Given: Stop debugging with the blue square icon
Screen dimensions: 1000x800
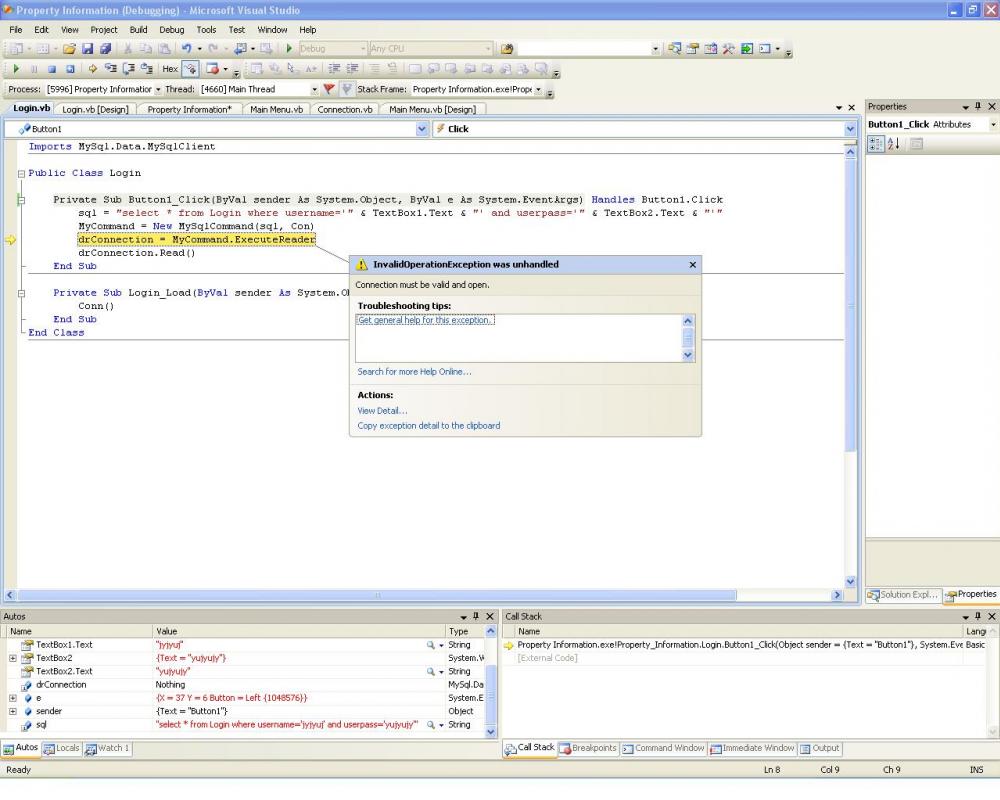Looking at the screenshot, I should click(x=52, y=69).
